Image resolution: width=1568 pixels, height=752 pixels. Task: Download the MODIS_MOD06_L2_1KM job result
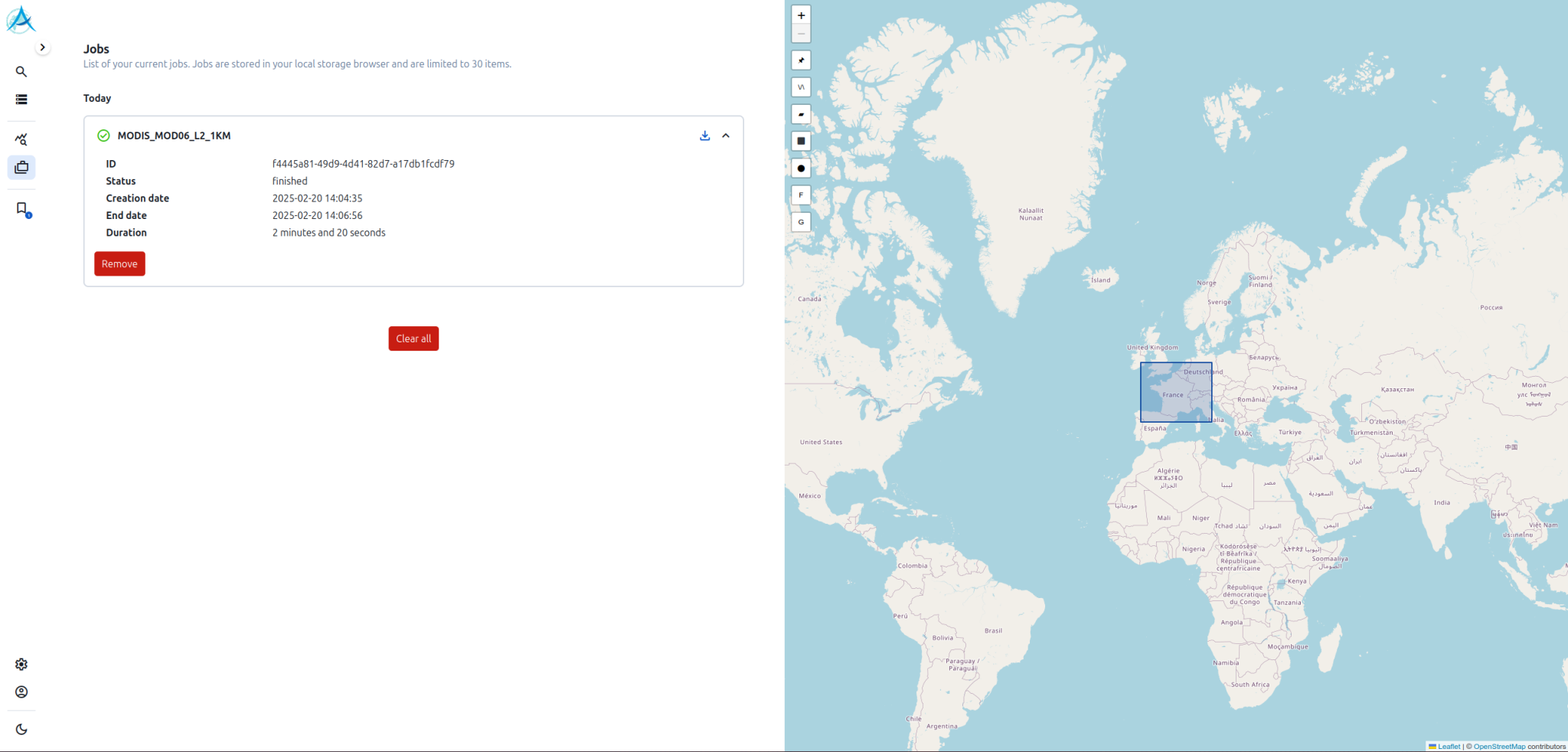704,136
